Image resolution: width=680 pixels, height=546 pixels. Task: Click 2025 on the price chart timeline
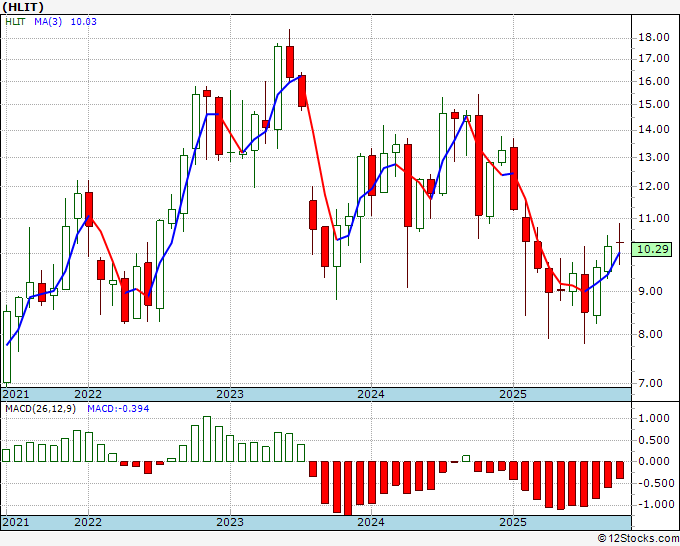513,394
